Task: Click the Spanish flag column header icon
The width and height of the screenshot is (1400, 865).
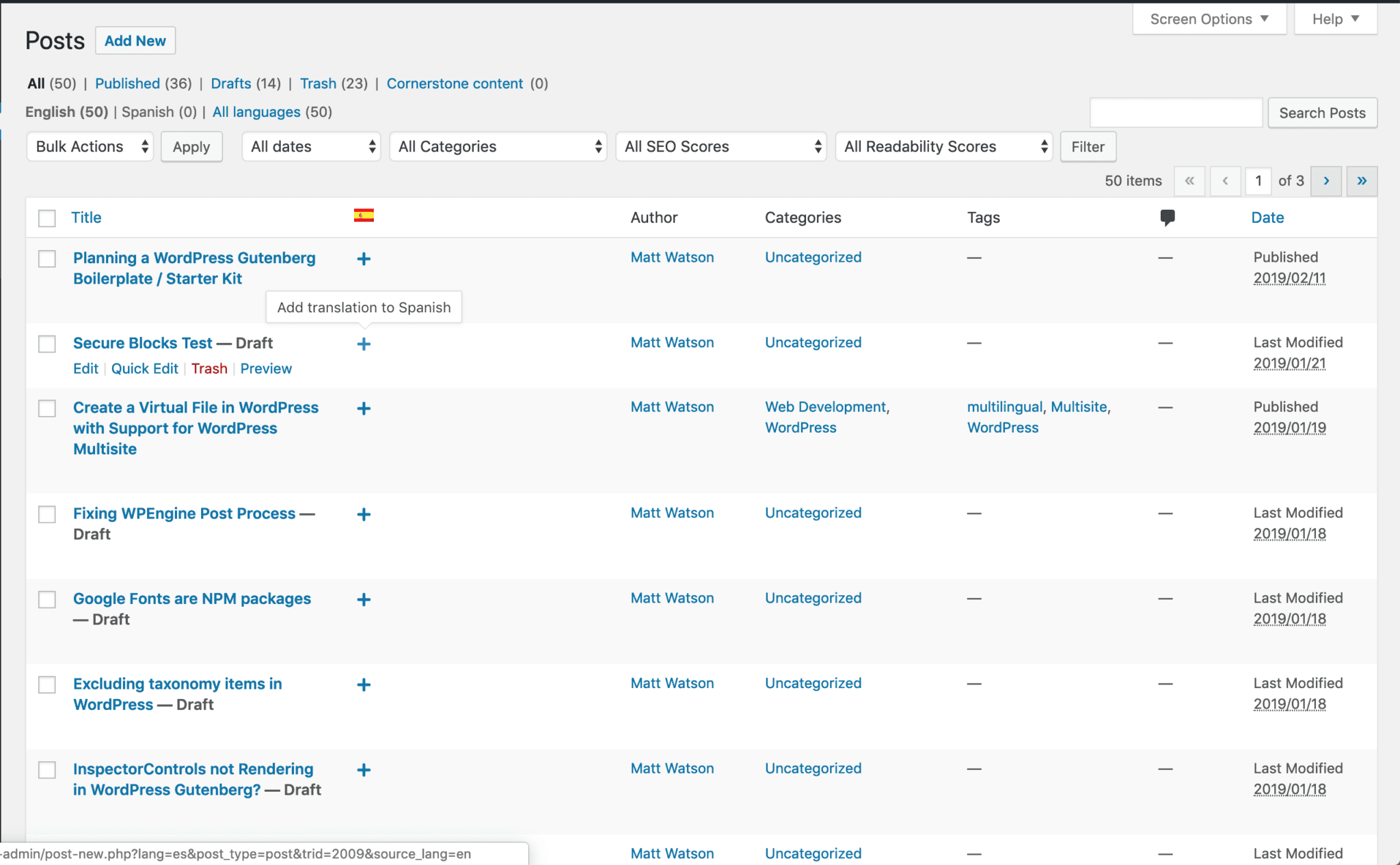Action: click(364, 216)
